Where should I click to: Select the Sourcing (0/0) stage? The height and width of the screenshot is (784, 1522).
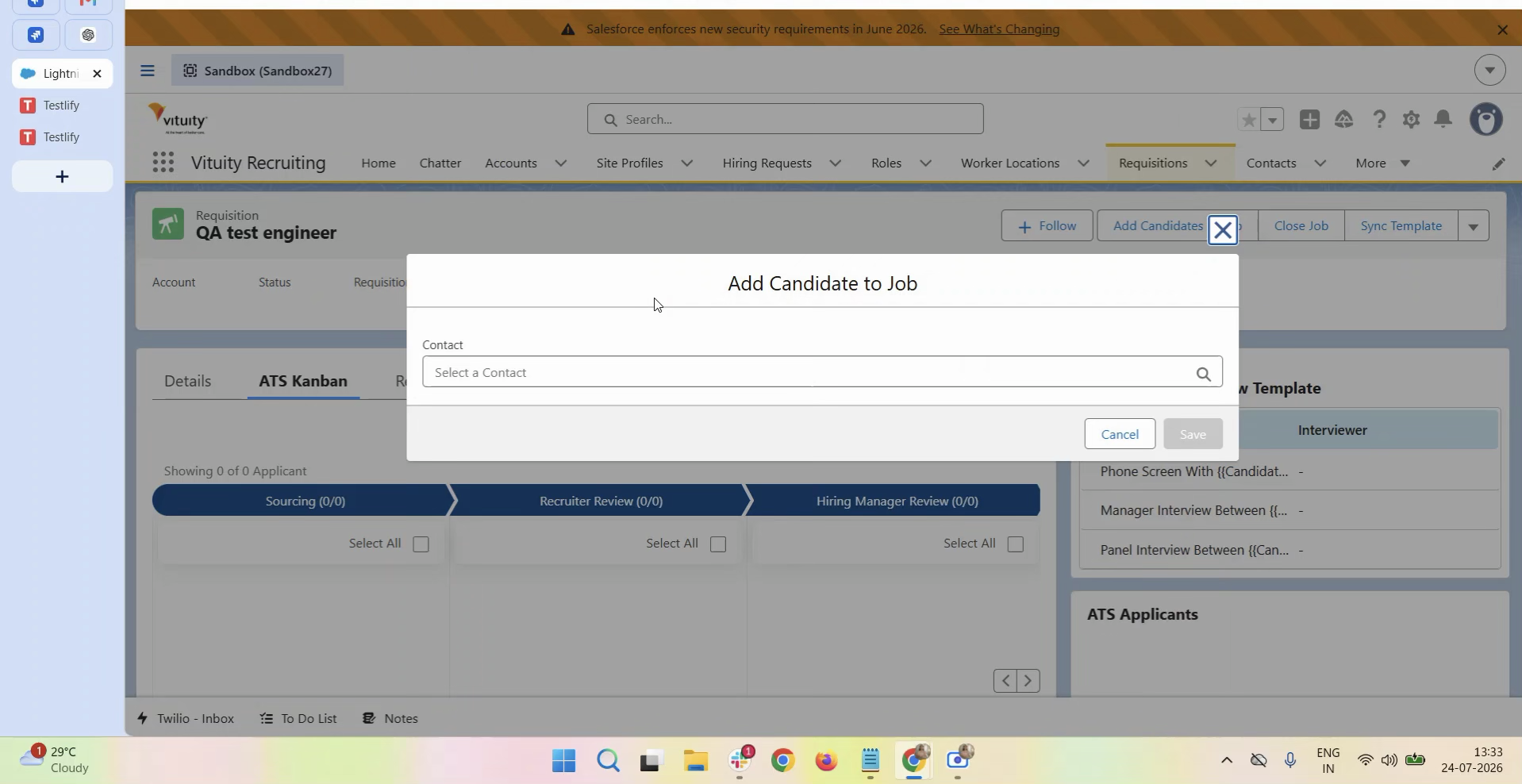point(305,501)
